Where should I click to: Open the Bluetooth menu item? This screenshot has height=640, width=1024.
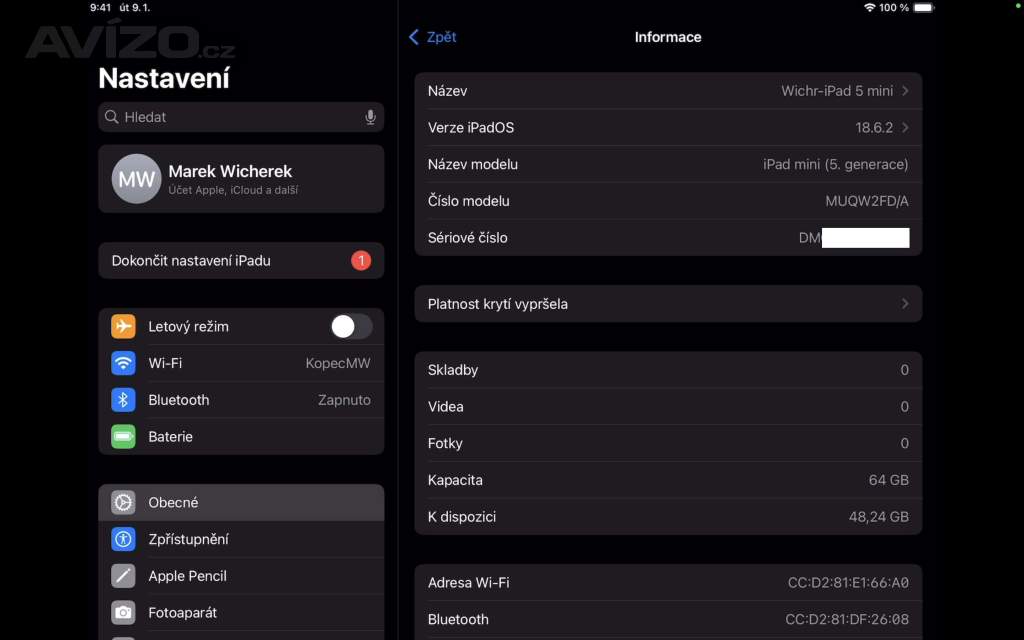coord(241,400)
